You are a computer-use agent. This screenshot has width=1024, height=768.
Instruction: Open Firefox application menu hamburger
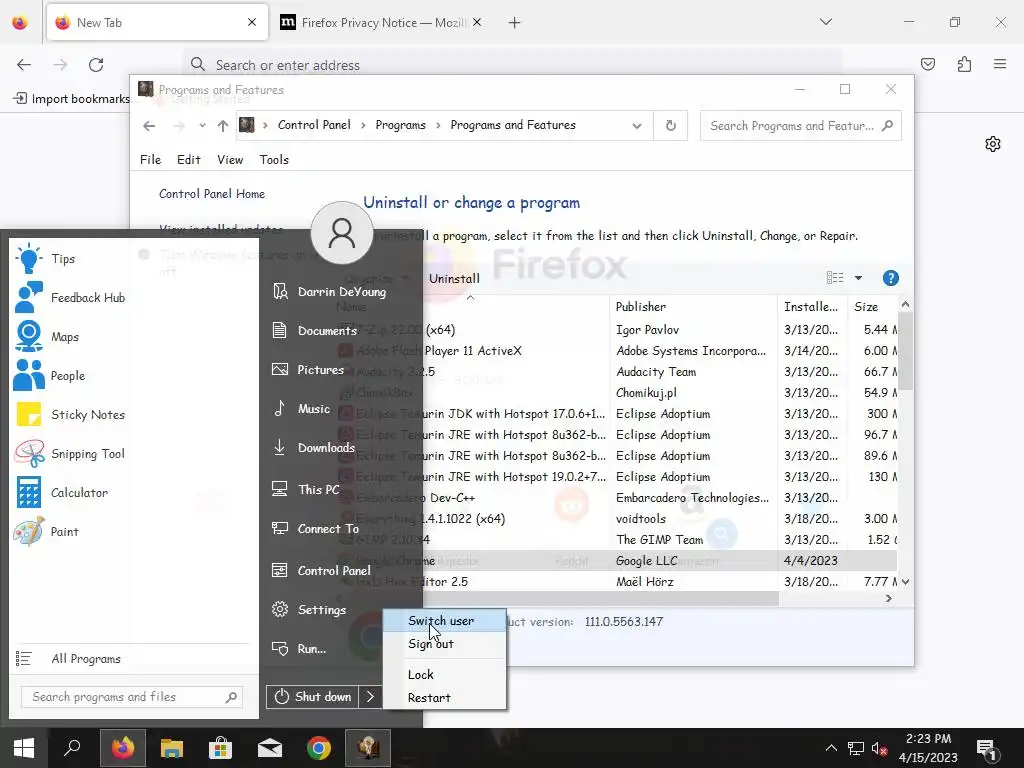click(1000, 64)
